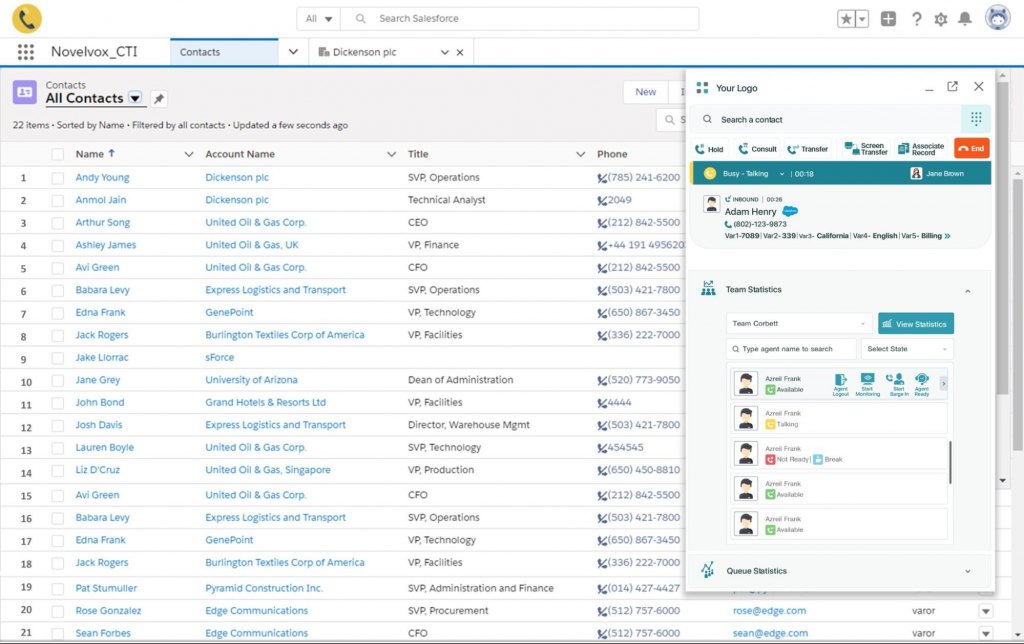
Task: Click the yellow phone softphone icon
Action: pyautogui.click(x=27, y=19)
